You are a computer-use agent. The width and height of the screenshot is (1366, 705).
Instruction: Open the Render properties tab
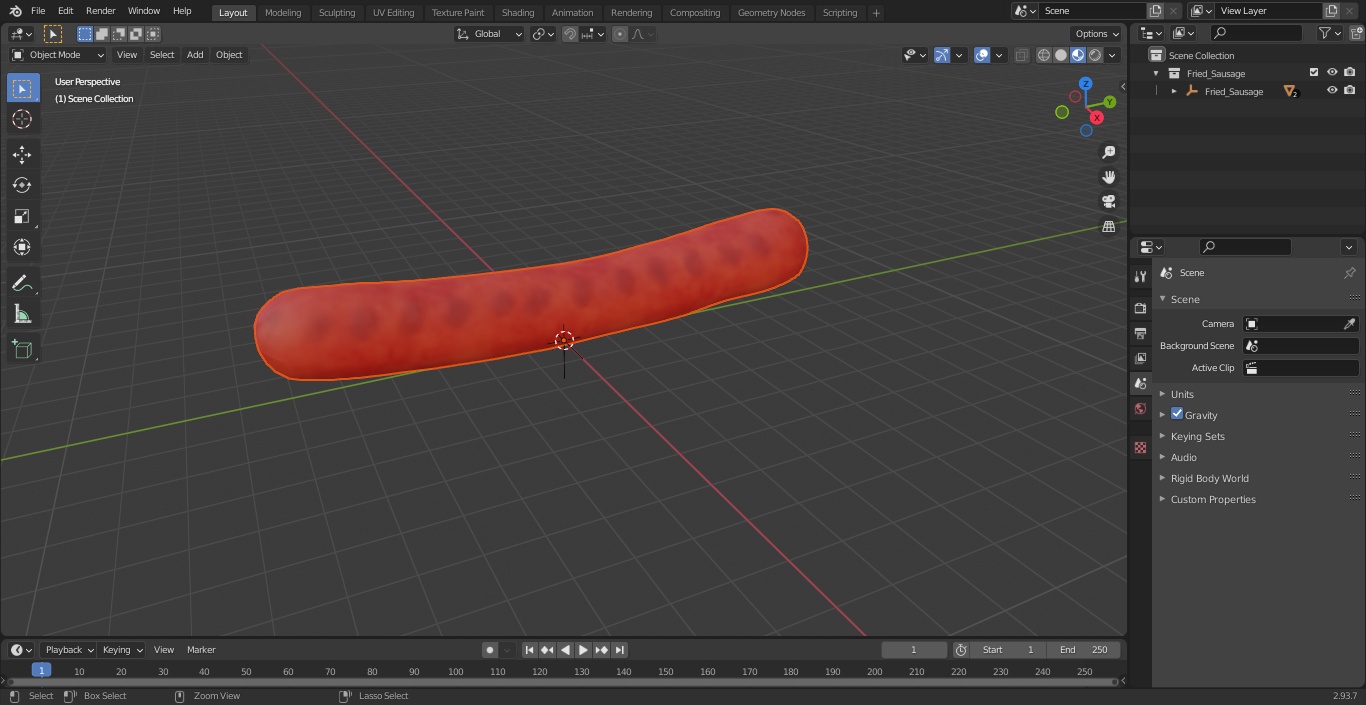1140,308
